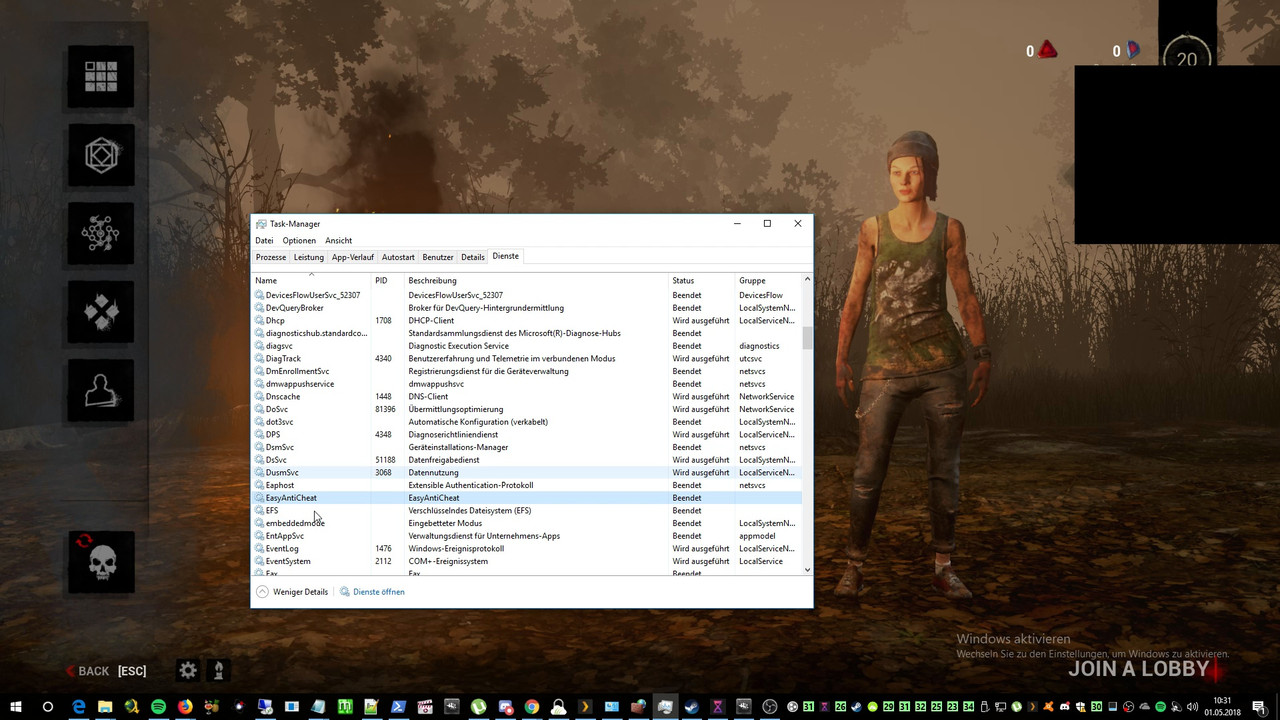Open the Windows Start menu
Screen dimensions: 1280x720
[x=15, y=707]
